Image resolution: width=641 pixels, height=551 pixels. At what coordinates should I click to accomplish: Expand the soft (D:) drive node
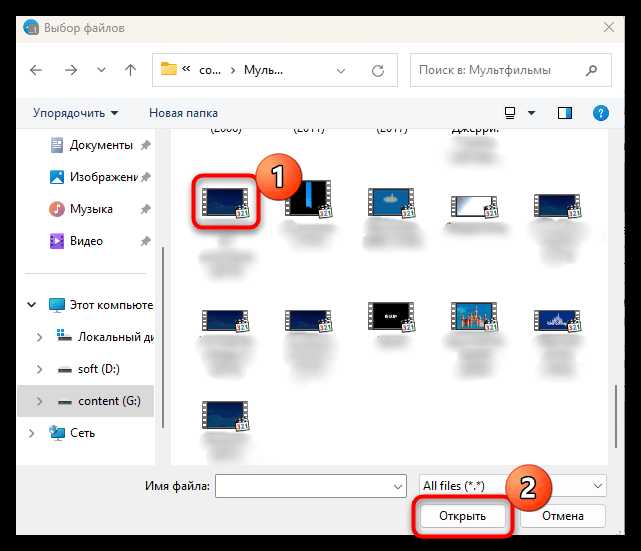click(39, 369)
